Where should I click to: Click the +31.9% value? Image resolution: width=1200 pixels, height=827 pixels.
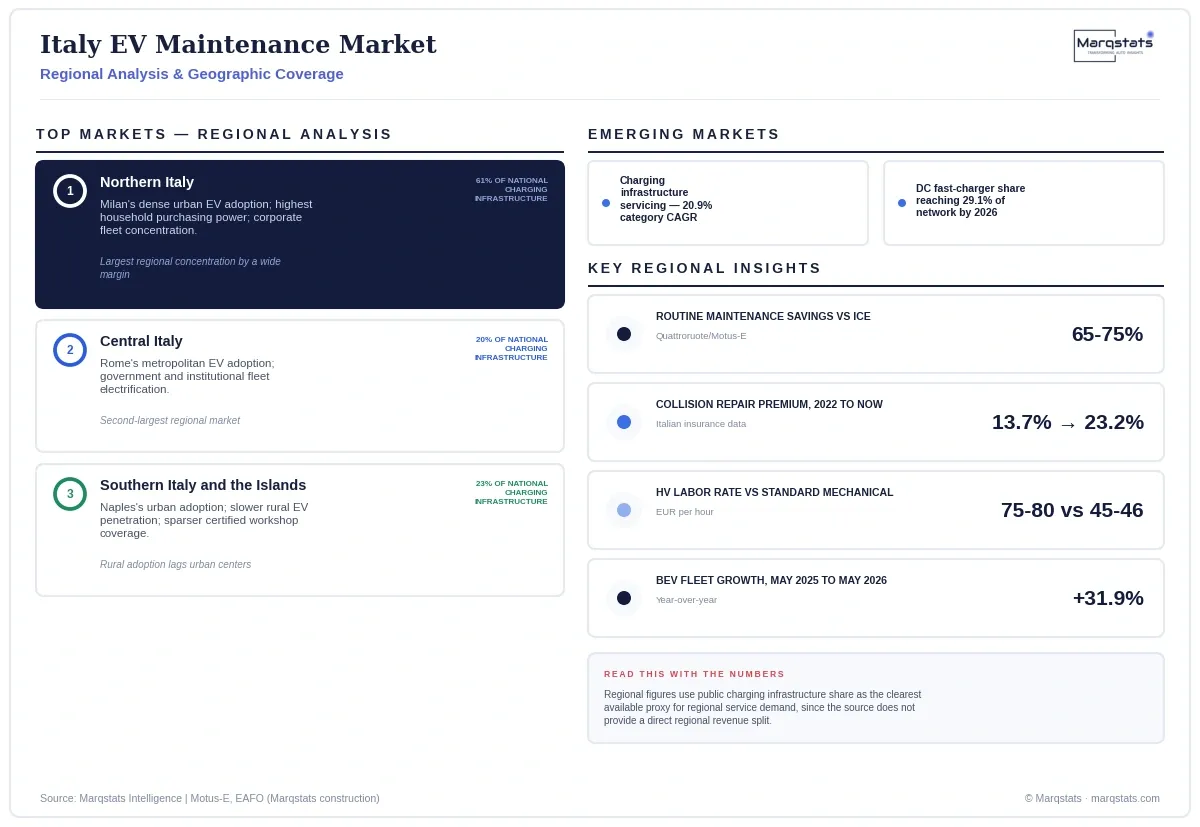1108,598
